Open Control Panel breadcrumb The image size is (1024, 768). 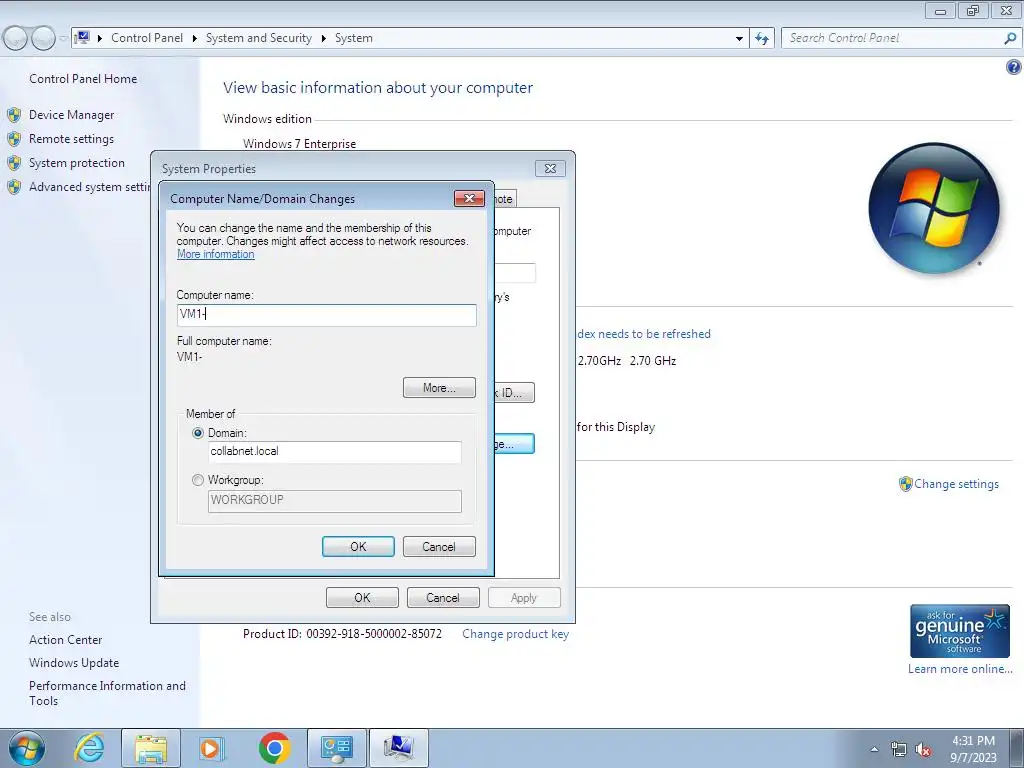pyautogui.click(x=147, y=38)
